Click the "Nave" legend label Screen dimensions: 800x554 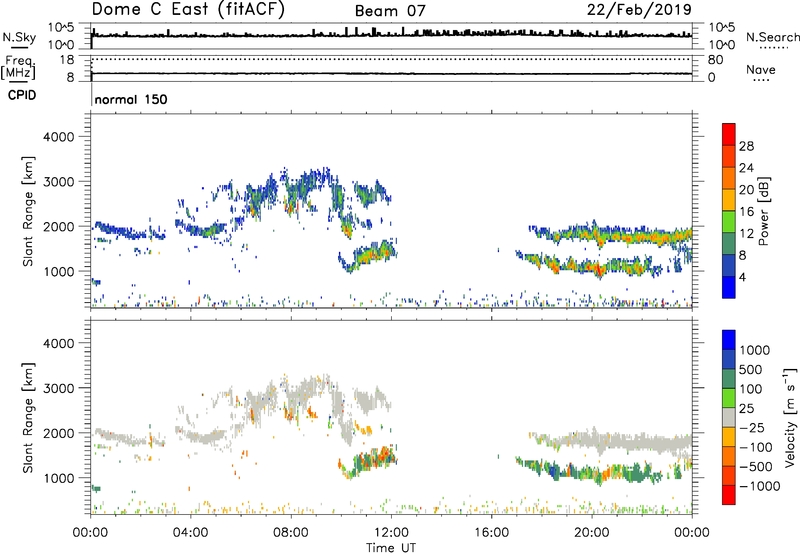tap(761, 69)
